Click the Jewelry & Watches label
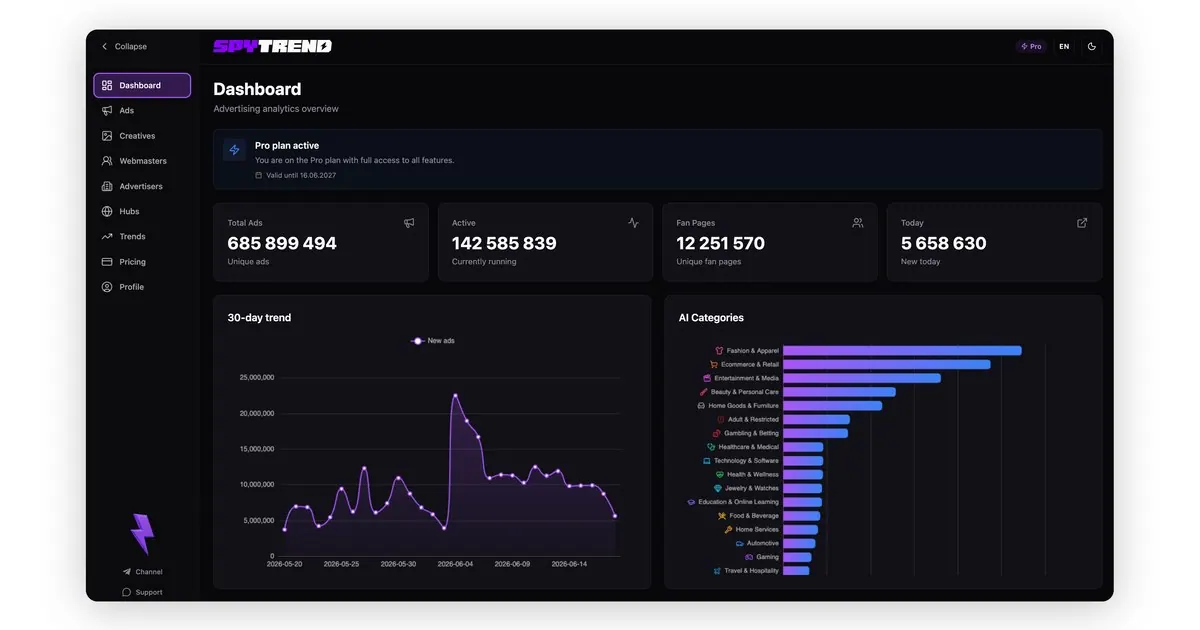This screenshot has height=630, width=1200. (752, 488)
